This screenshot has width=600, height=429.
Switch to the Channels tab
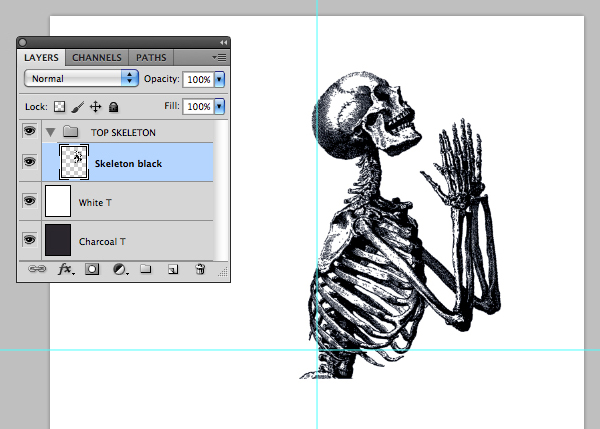point(97,58)
